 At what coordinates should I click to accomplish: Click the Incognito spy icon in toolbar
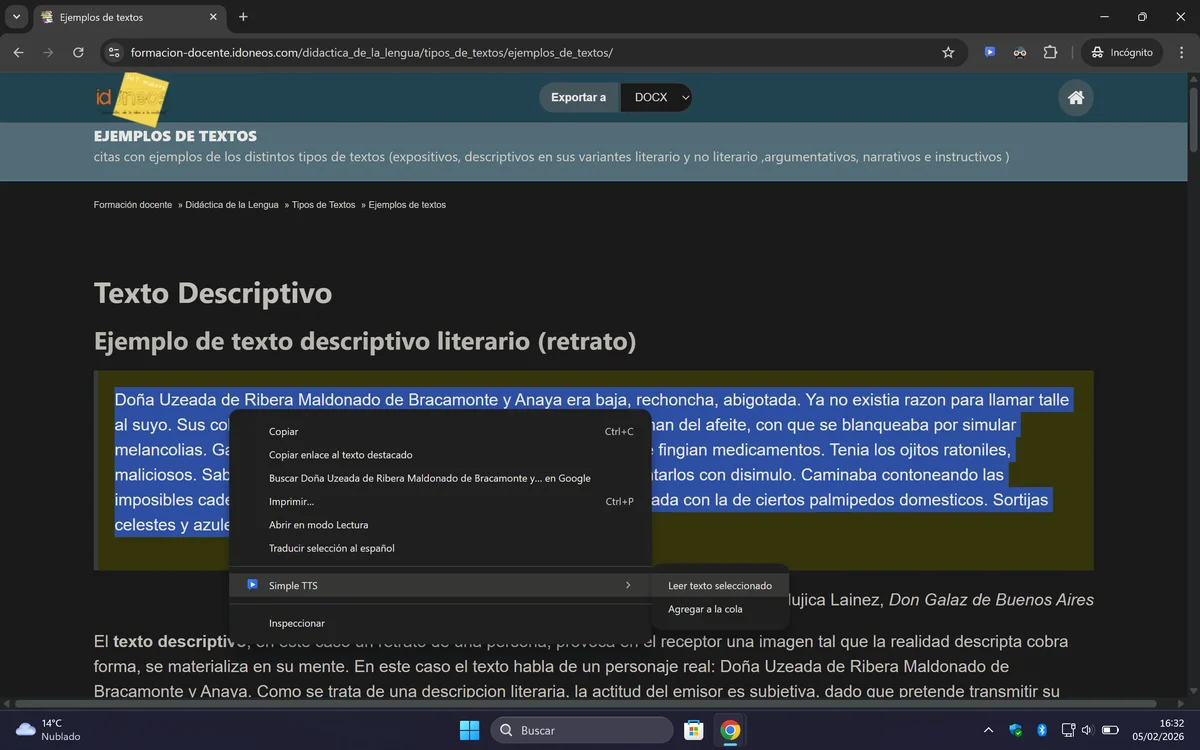(1099, 52)
